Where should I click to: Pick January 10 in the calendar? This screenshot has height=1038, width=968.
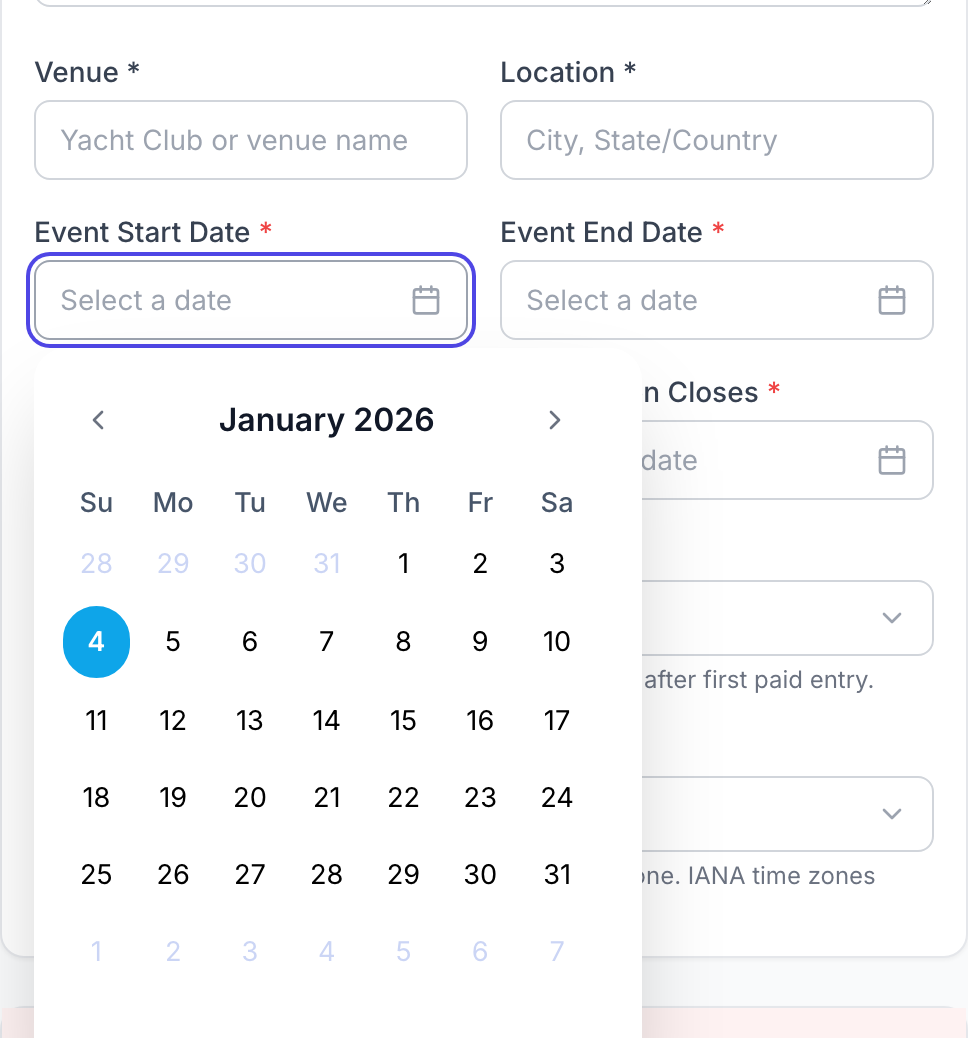coord(557,642)
